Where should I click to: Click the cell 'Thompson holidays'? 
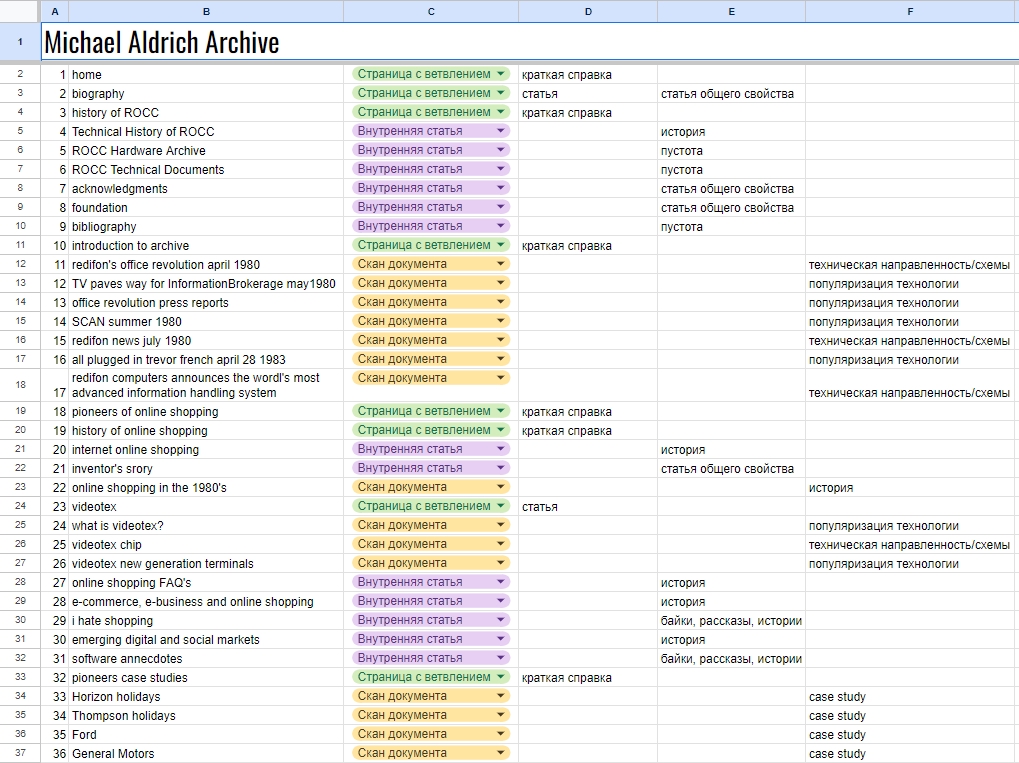(x=206, y=716)
